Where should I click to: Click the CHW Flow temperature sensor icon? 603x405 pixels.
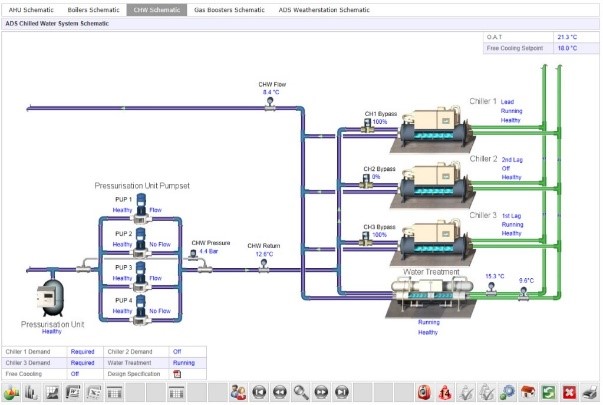point(270,103)
